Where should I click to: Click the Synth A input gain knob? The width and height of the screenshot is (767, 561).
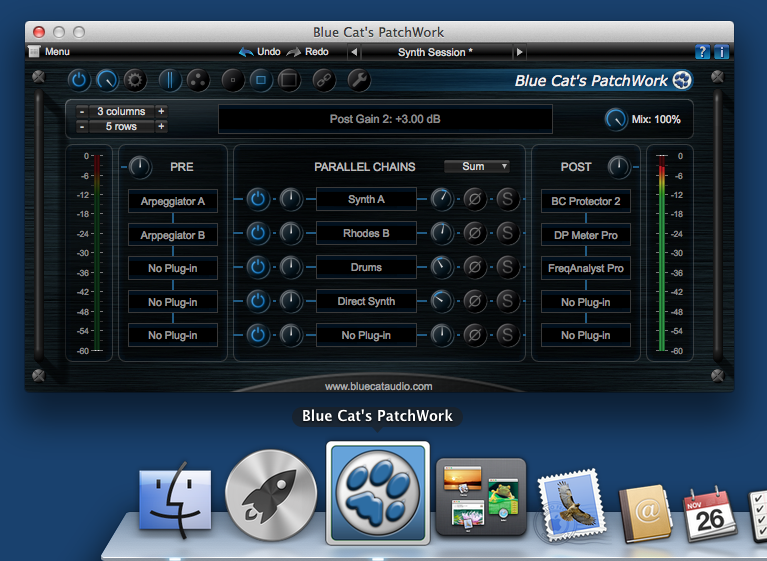click(x=291, y=199)
